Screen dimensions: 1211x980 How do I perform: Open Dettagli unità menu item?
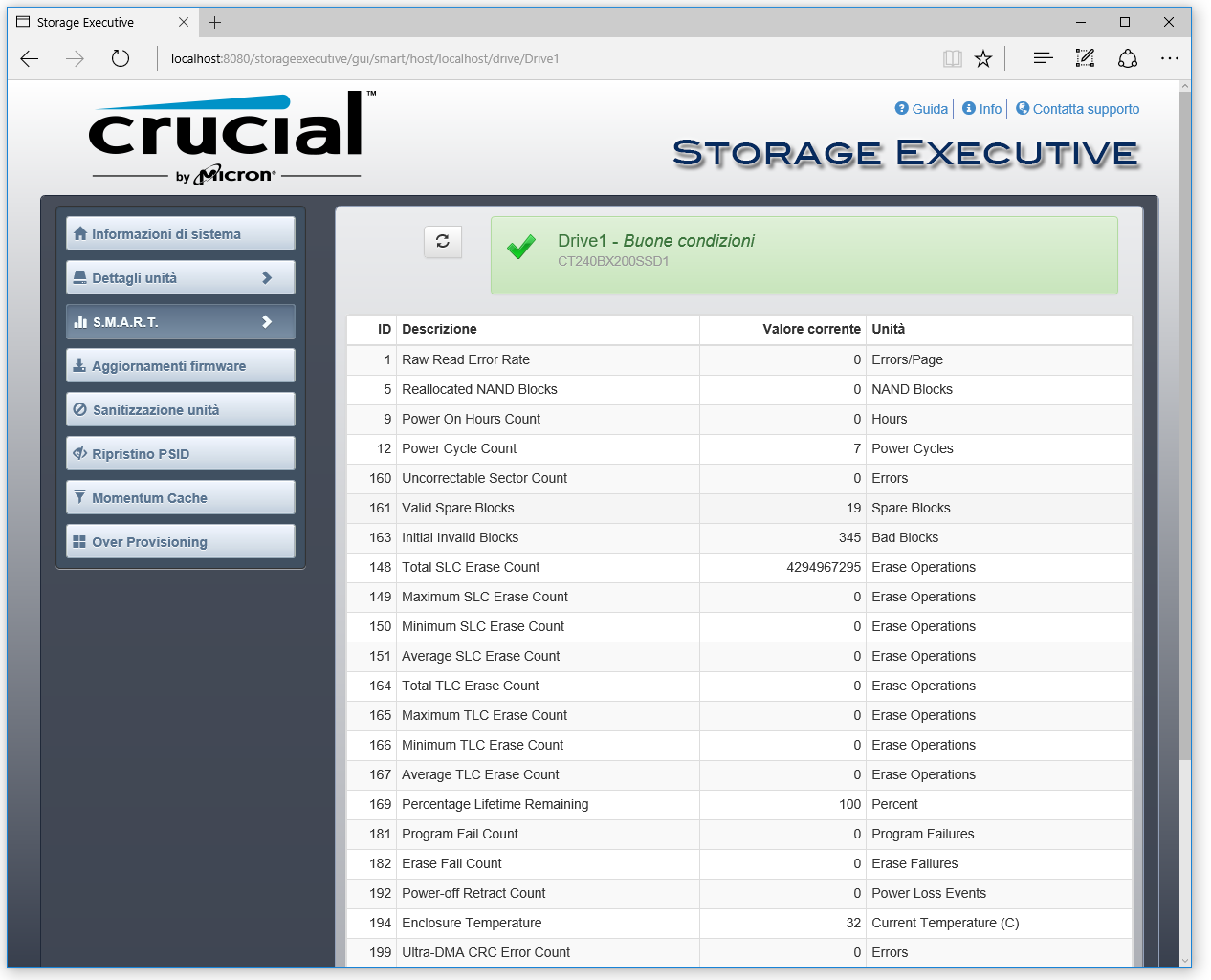[x=181, y=277]
